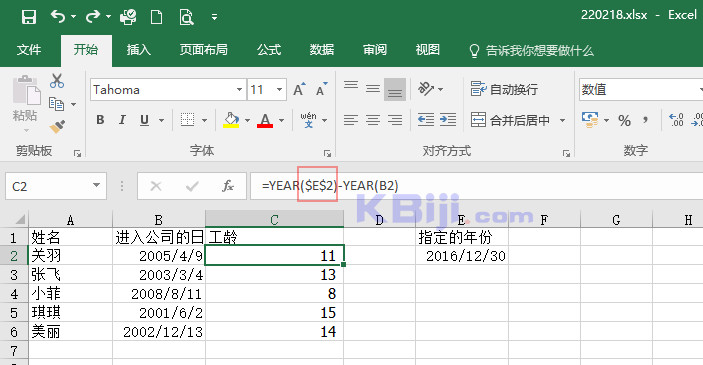Toggle Align Left icon
This screenshot has width=703, height=365.
pyautogui.click(x=351, y=120)
